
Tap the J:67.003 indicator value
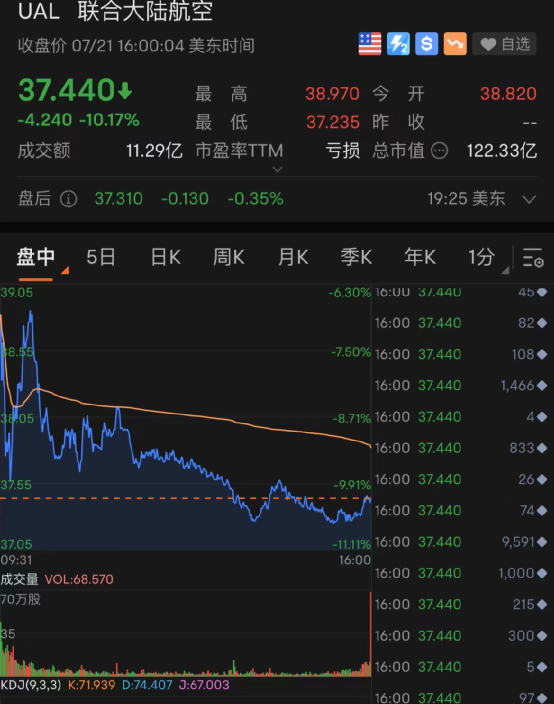204,685
